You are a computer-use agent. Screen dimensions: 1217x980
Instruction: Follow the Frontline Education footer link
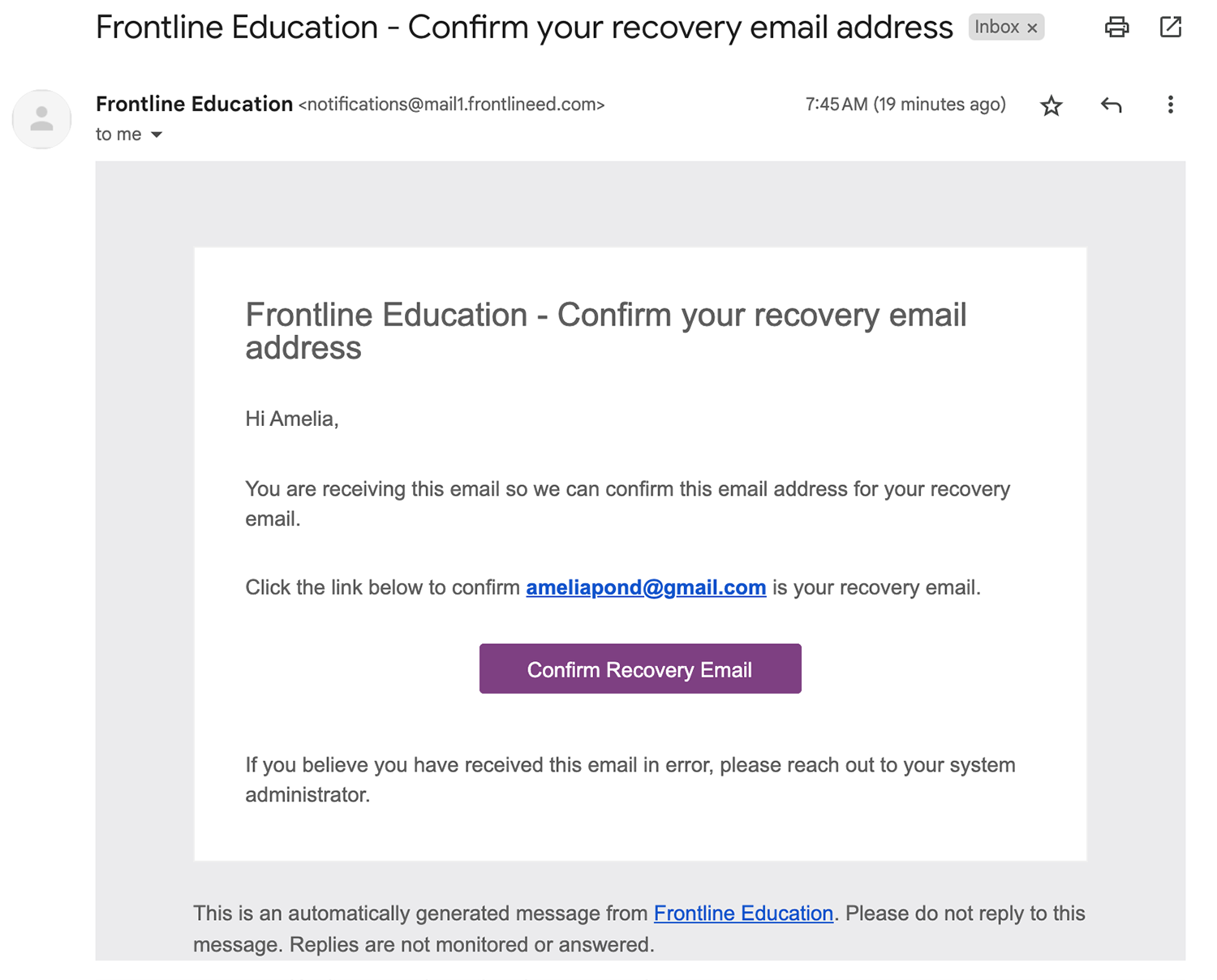(743, 913)
